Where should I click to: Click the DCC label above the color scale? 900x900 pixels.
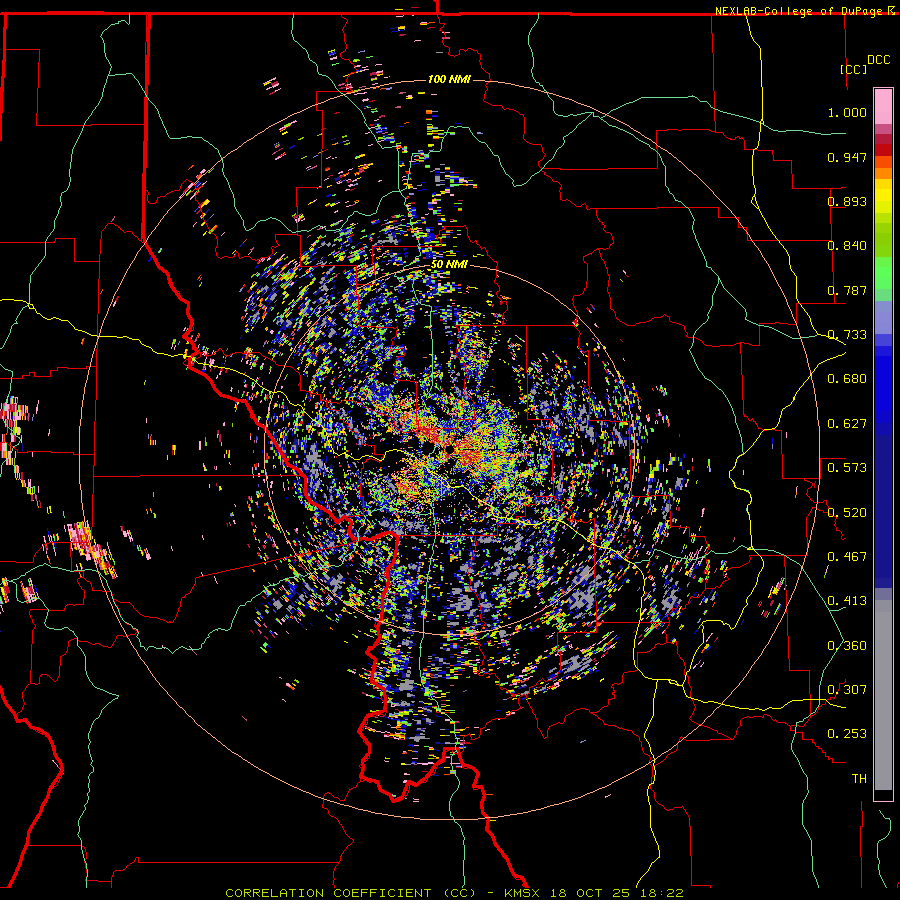tap(878, 60)
